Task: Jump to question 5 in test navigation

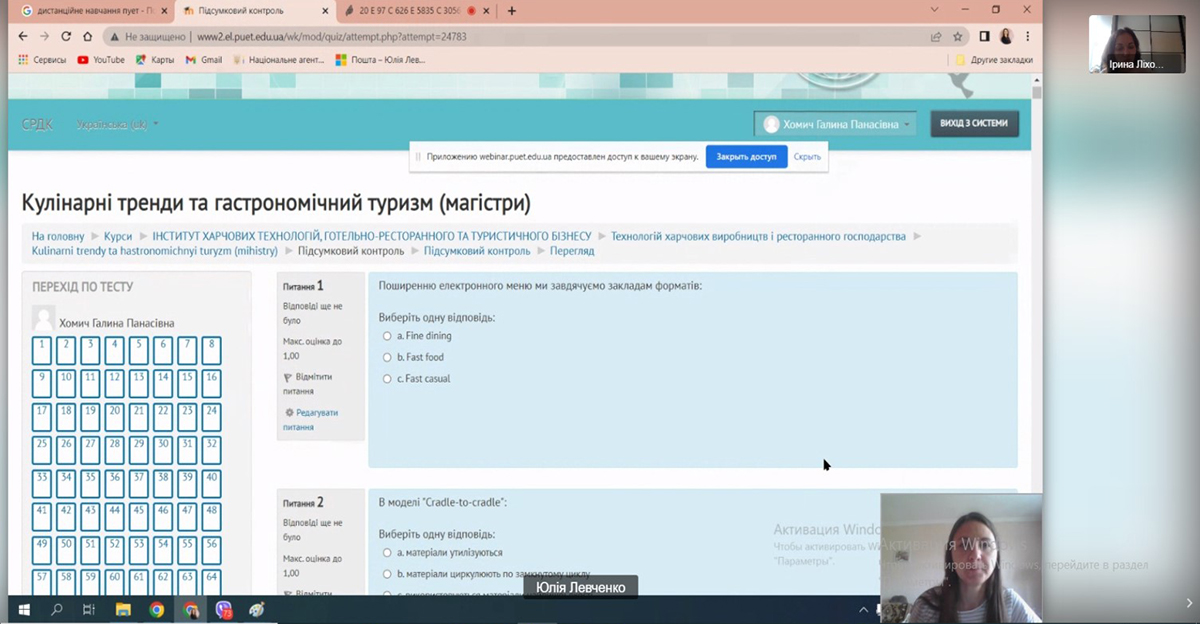Action: (138, 350)
